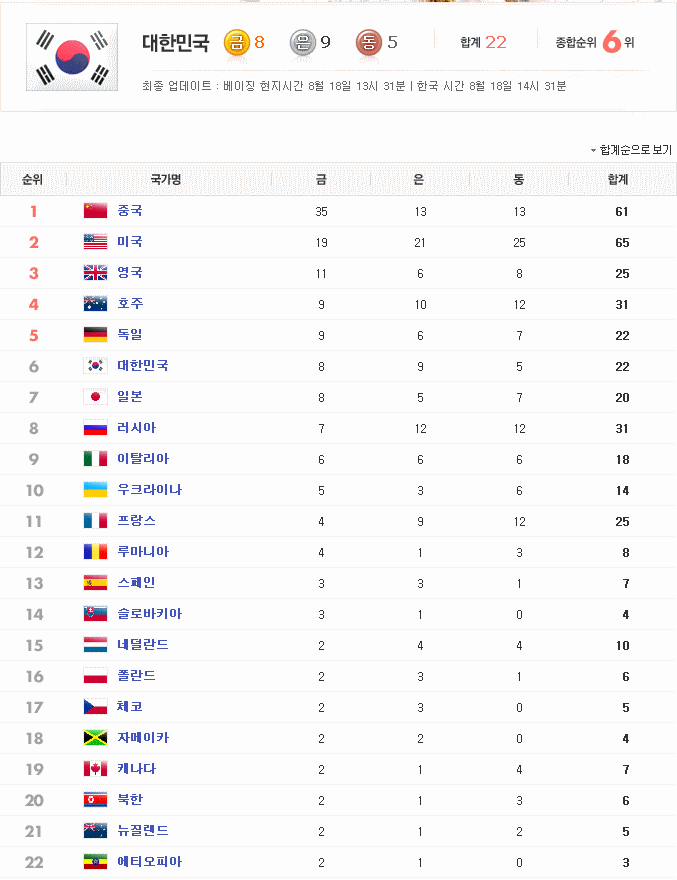Image resolution: width=677 pixels, height=880 pixels.
Task: Click the North Korea flag icon
Action: (95, 799)
